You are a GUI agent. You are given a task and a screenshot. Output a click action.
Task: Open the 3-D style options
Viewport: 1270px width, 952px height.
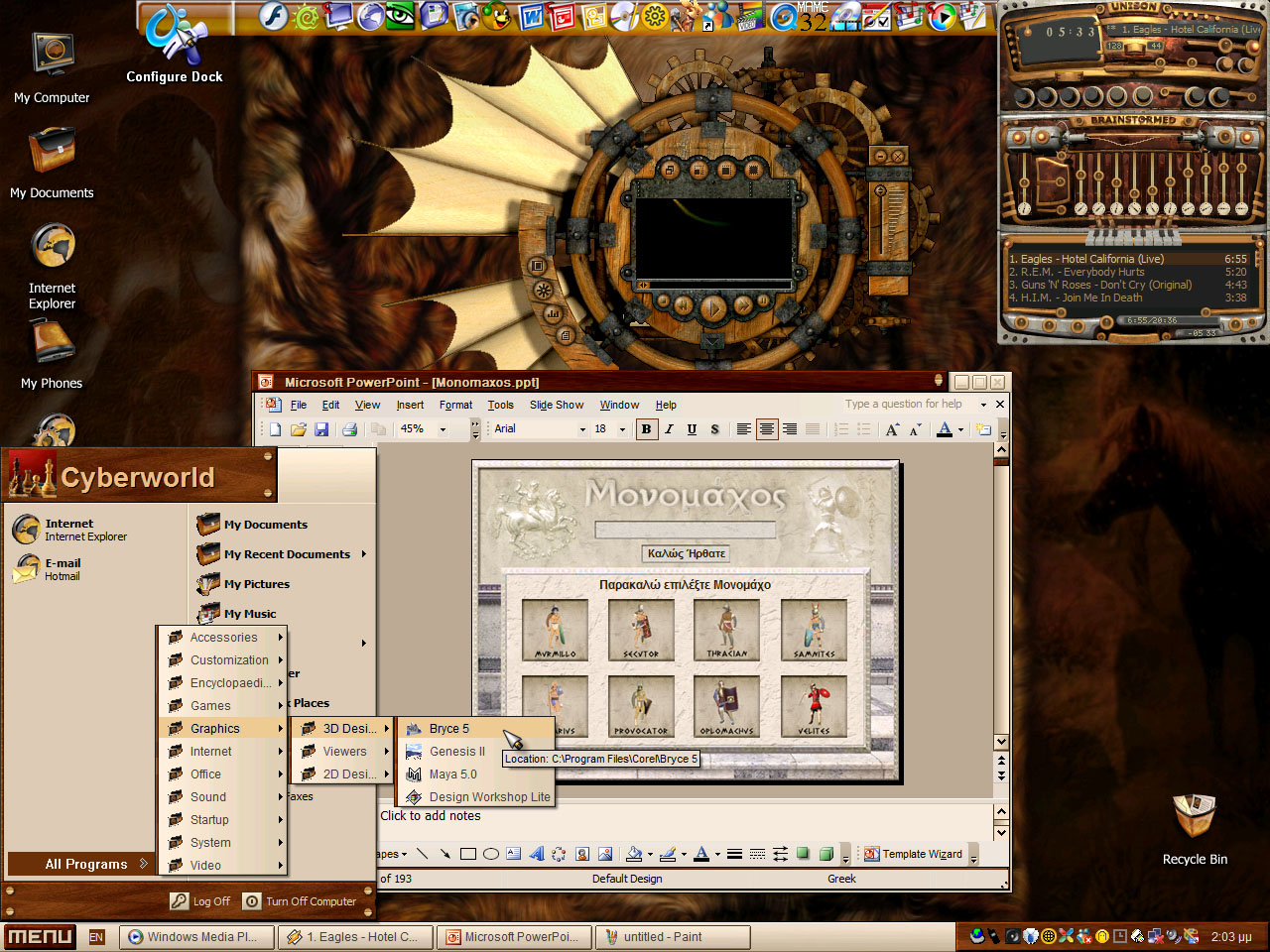[825, 854]
